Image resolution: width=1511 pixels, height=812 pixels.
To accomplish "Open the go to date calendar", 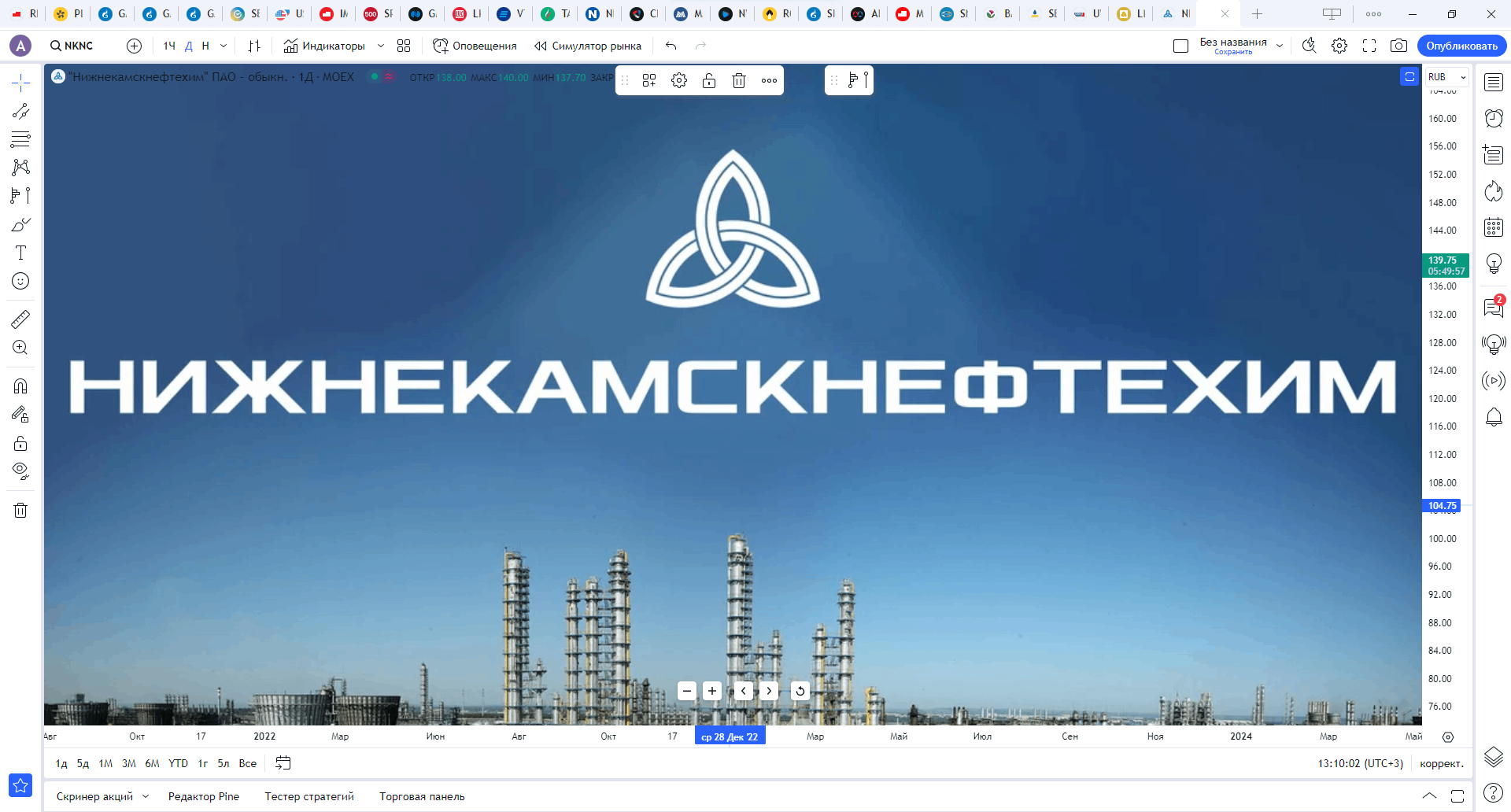I will pos(283,763).
